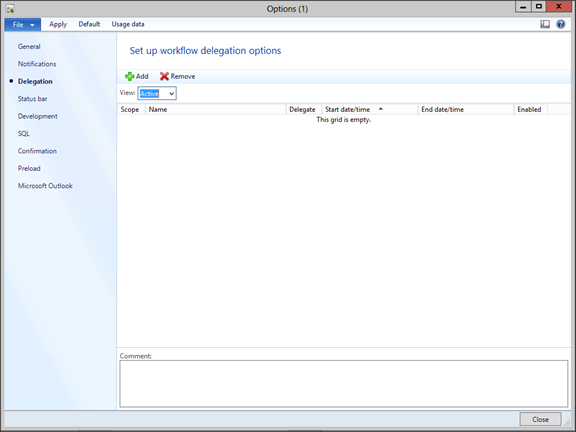Close the Options window with X

[x=559, y=7]
